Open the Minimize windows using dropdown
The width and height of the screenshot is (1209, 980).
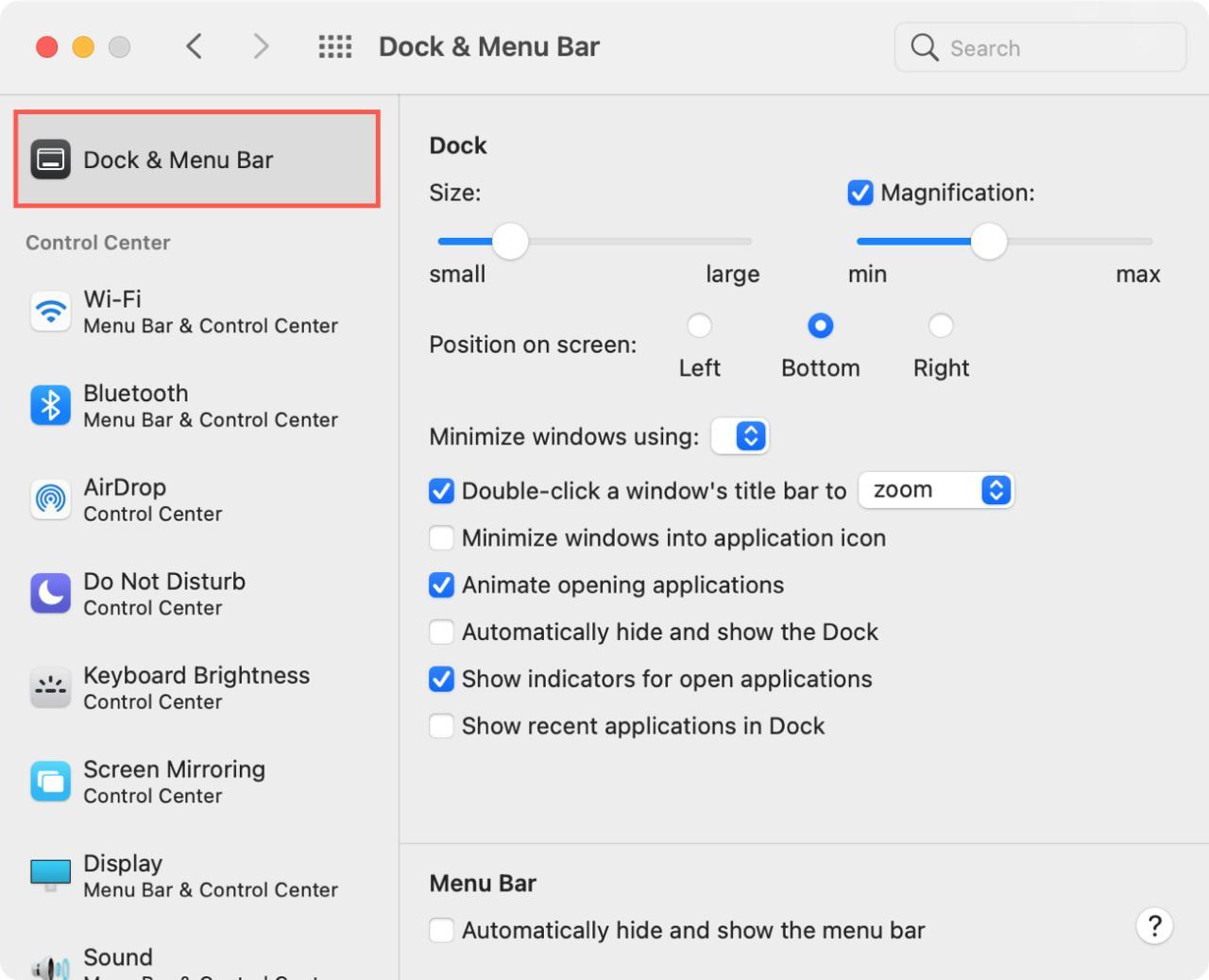741,436
